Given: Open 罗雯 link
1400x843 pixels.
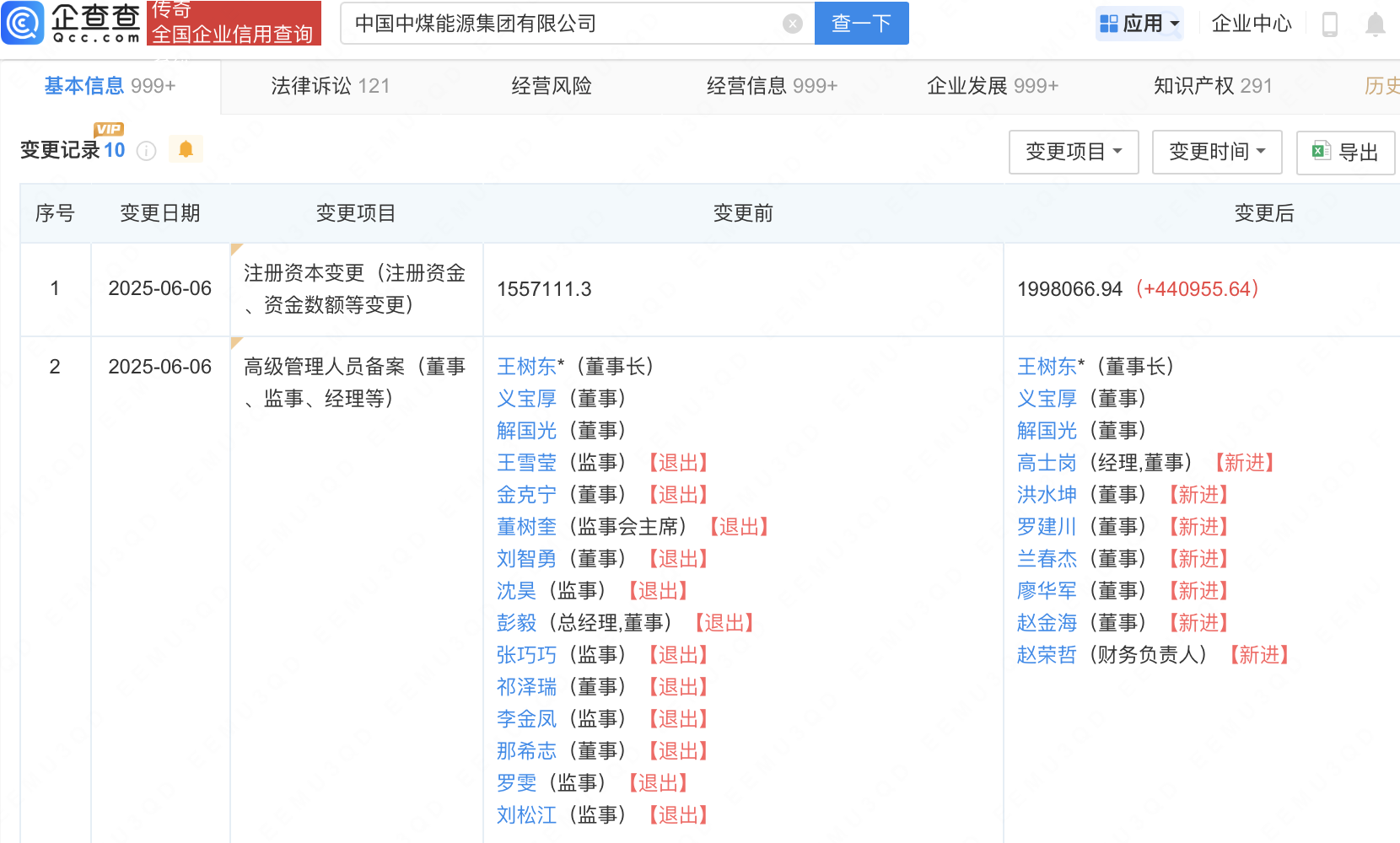Looking at the screenshot, I should pyautogui.click(x=517, y=783).
